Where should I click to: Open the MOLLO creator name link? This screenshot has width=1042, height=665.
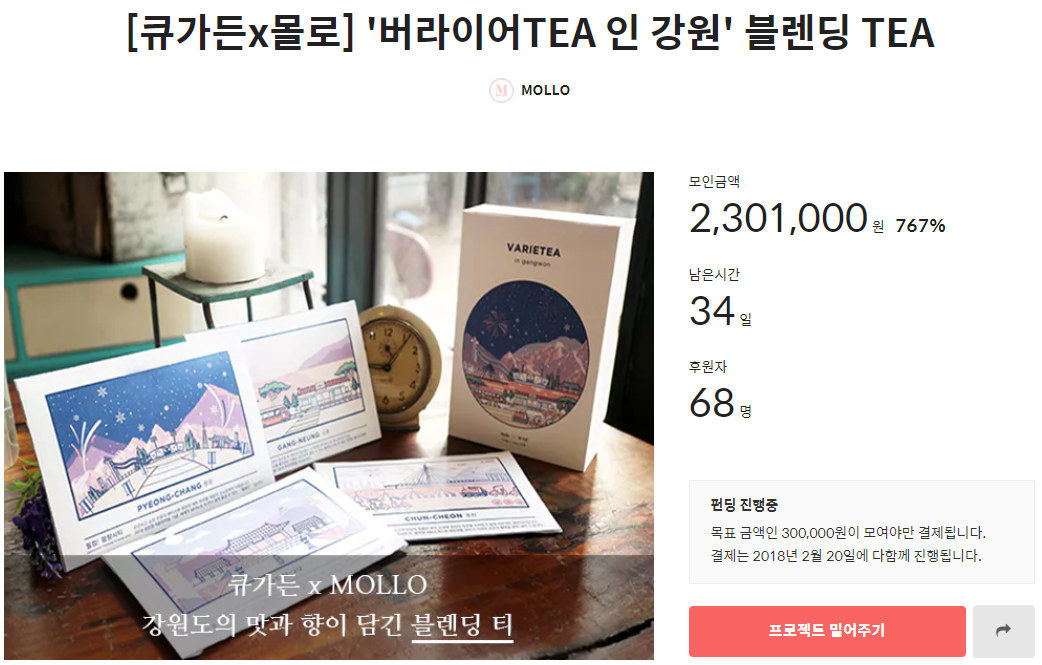(x=545, y=90)
